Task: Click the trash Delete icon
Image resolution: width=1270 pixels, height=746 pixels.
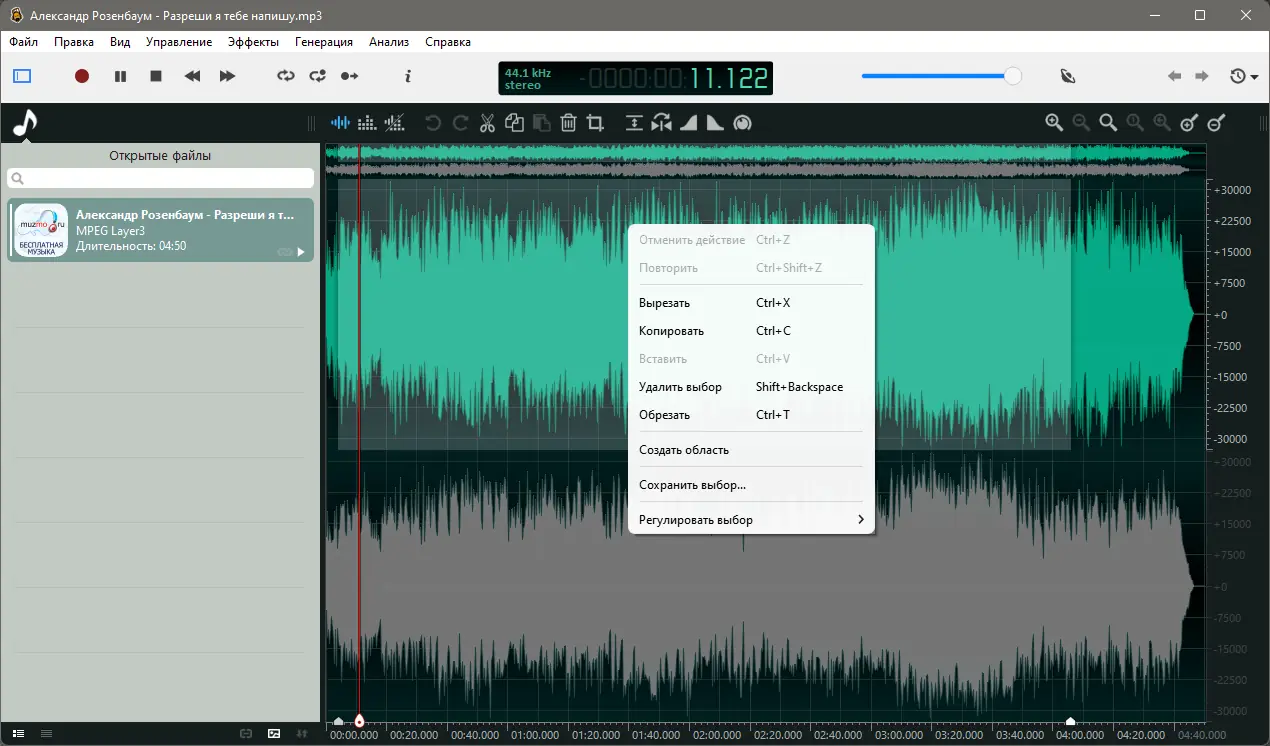Action: click(568, 123)
